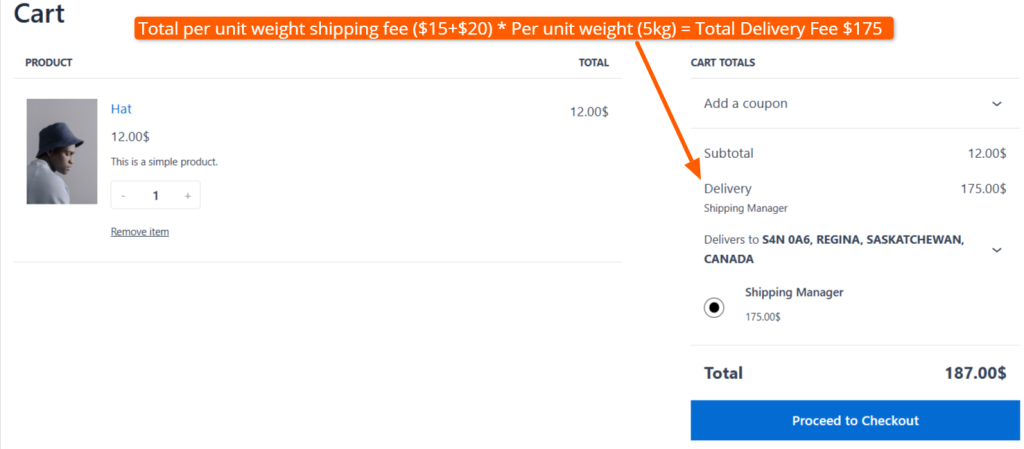The width and height of the screenshot is (1024, 449).
Task: Click the Delivery fee amount 175.00$
Action: coord(982,188)
